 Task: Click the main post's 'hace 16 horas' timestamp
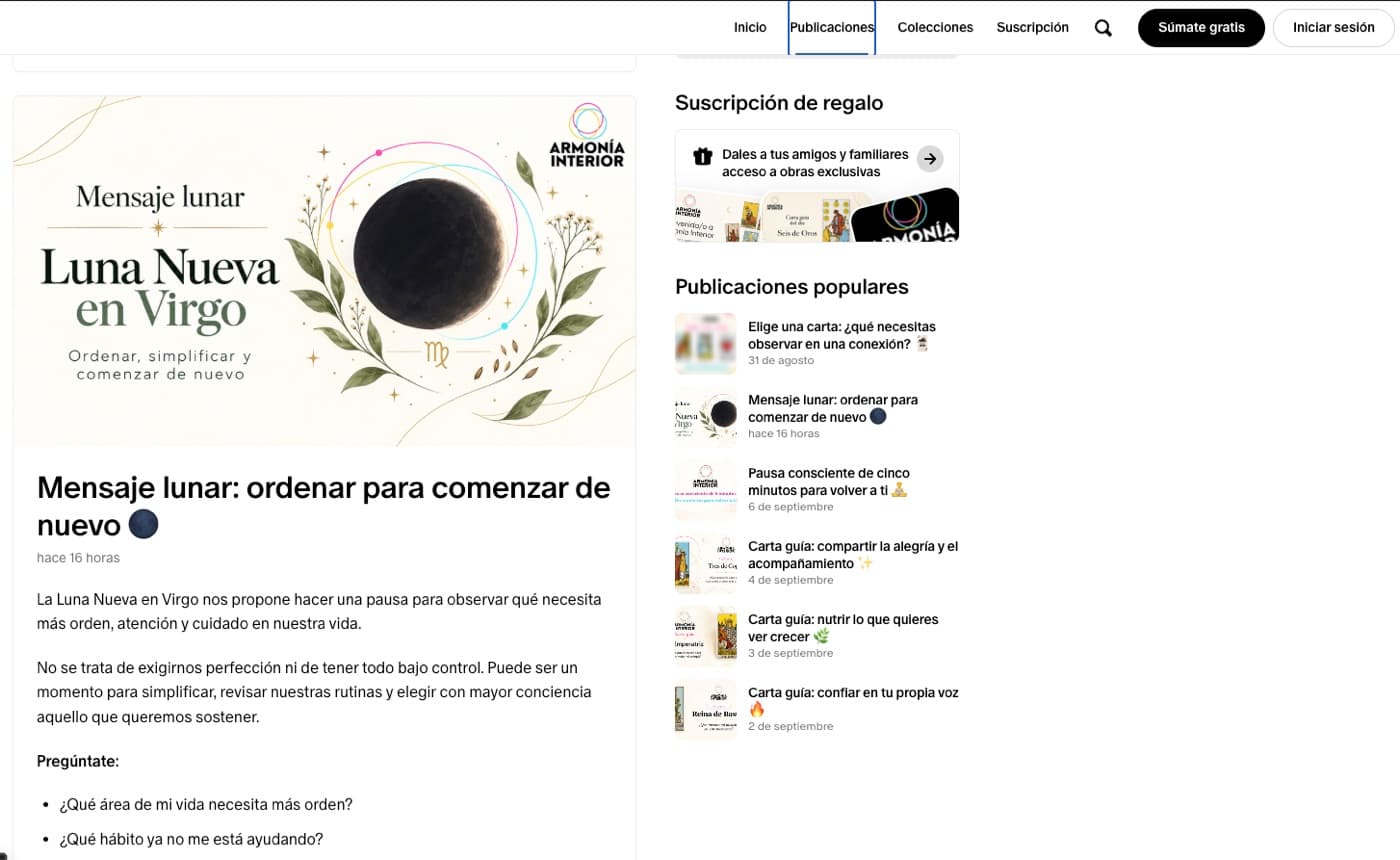click(x=78, y=558)
